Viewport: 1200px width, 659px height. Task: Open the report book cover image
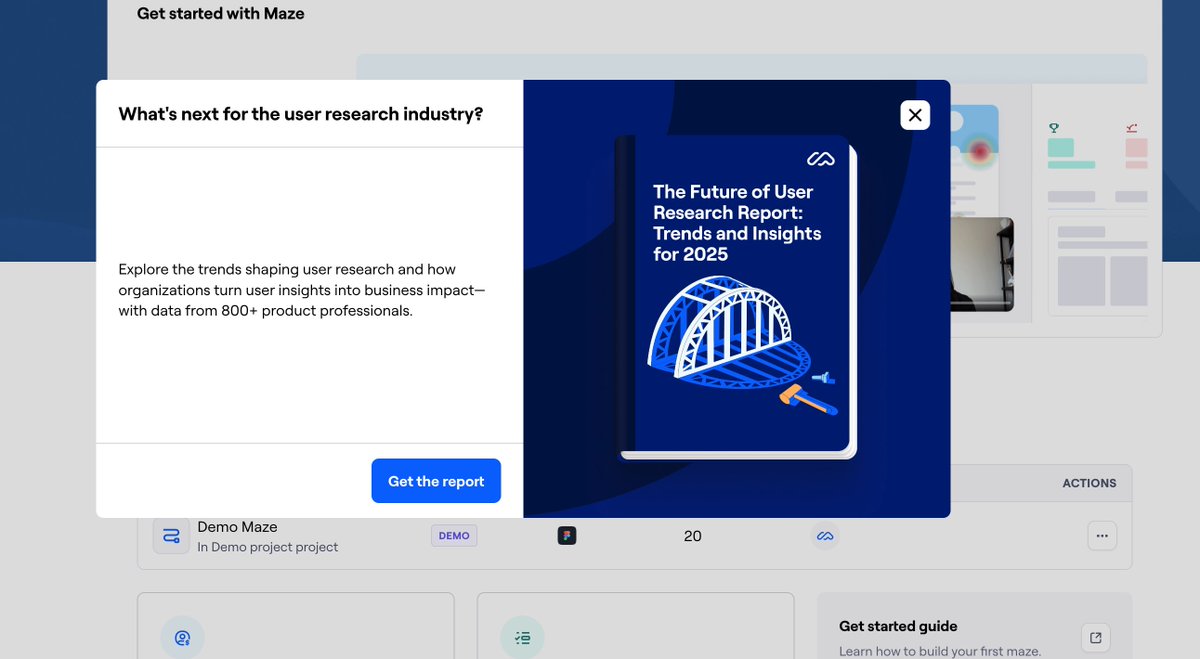coord(737,298)
